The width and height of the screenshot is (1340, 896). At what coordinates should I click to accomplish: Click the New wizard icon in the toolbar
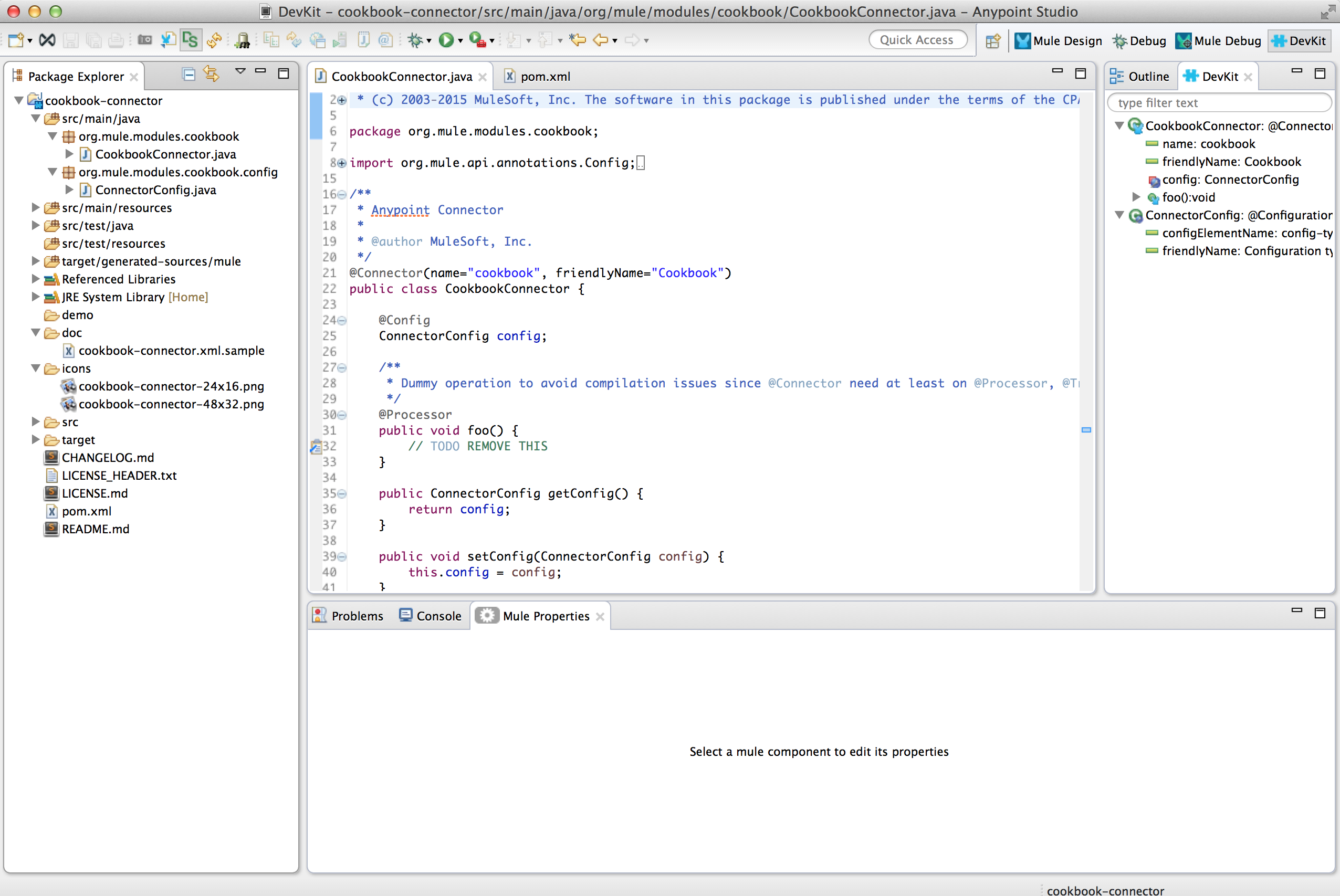(17, 40)
